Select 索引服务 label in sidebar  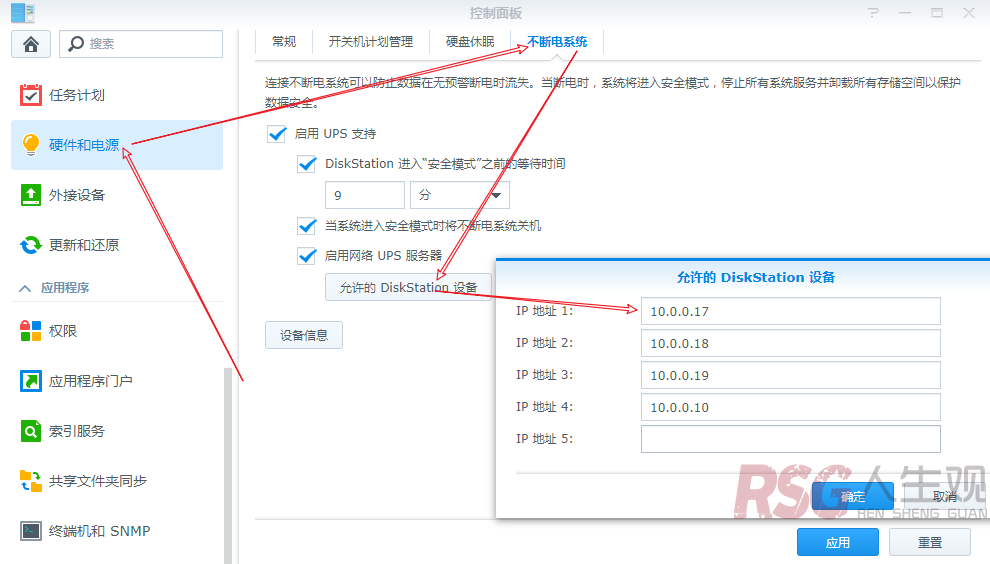[77, 431]
